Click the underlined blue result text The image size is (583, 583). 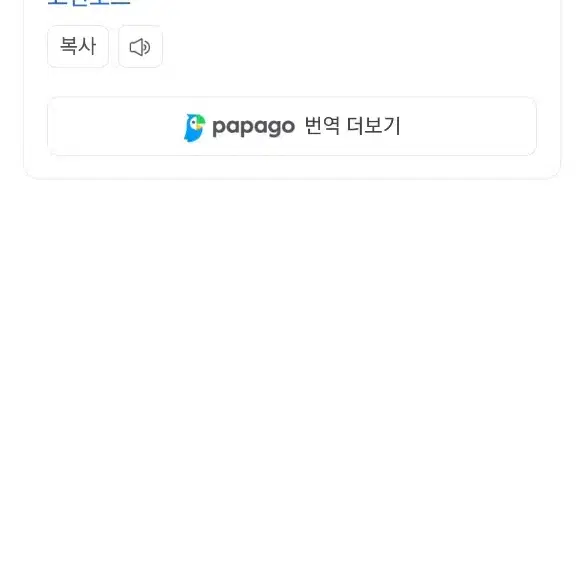coord(89,3)
